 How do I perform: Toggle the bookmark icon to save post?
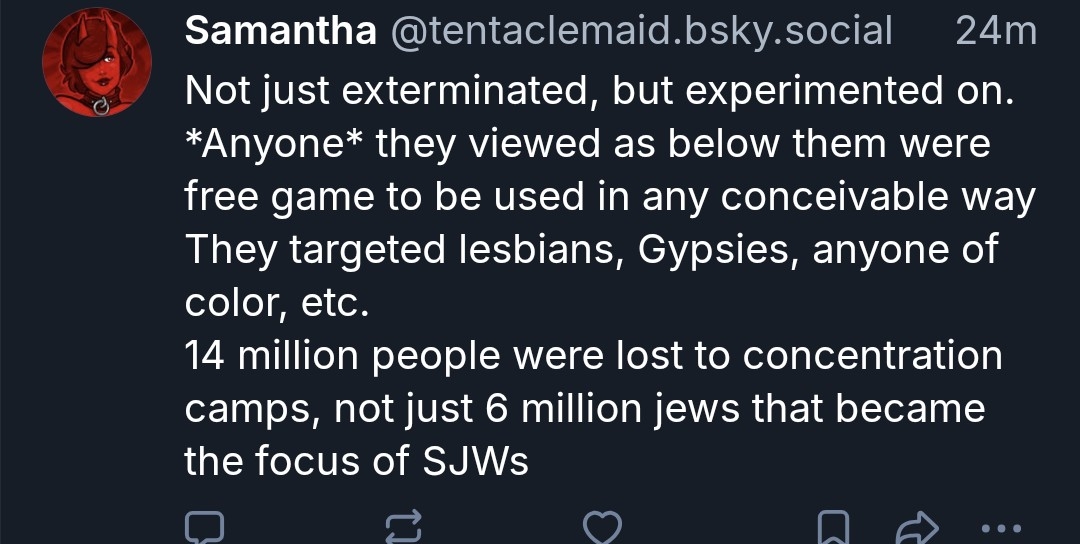point(835,527)
